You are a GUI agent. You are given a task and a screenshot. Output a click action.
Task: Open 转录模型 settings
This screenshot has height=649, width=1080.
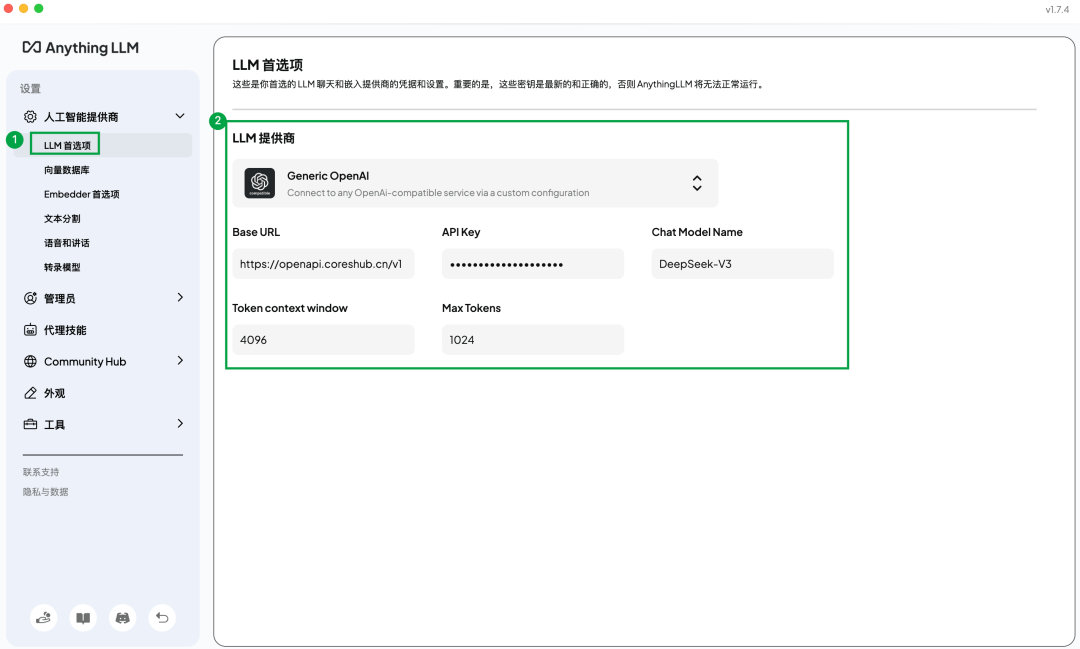tap(62, 267)
